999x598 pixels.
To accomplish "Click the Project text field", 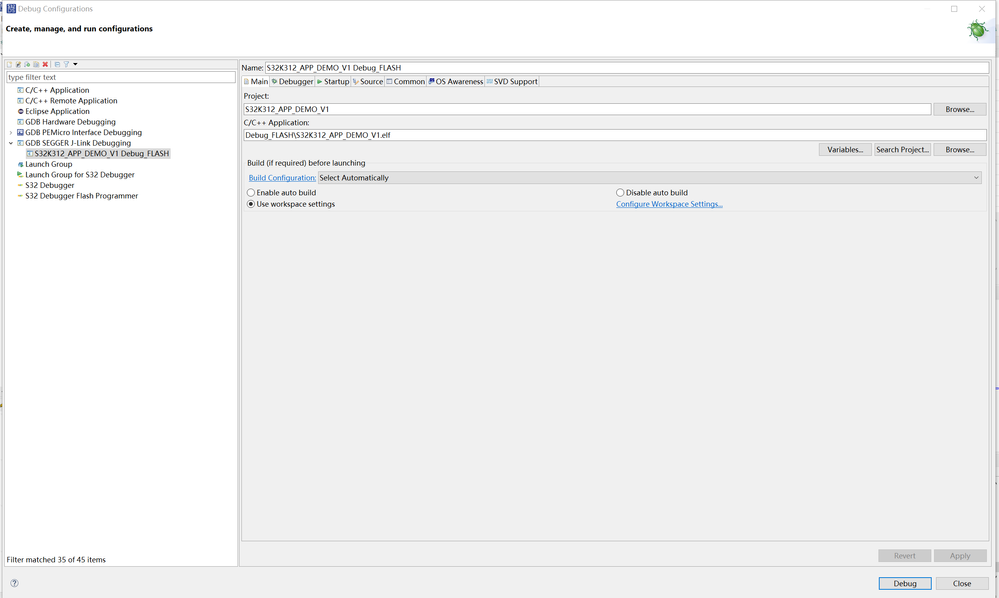I will [x=587, y=110].
